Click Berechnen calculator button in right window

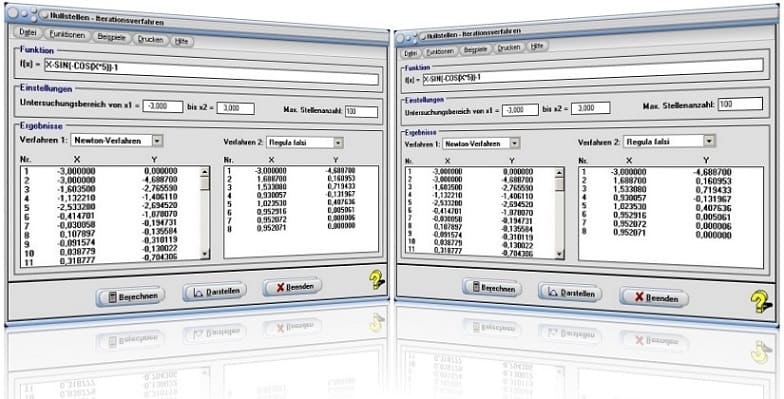492,288
